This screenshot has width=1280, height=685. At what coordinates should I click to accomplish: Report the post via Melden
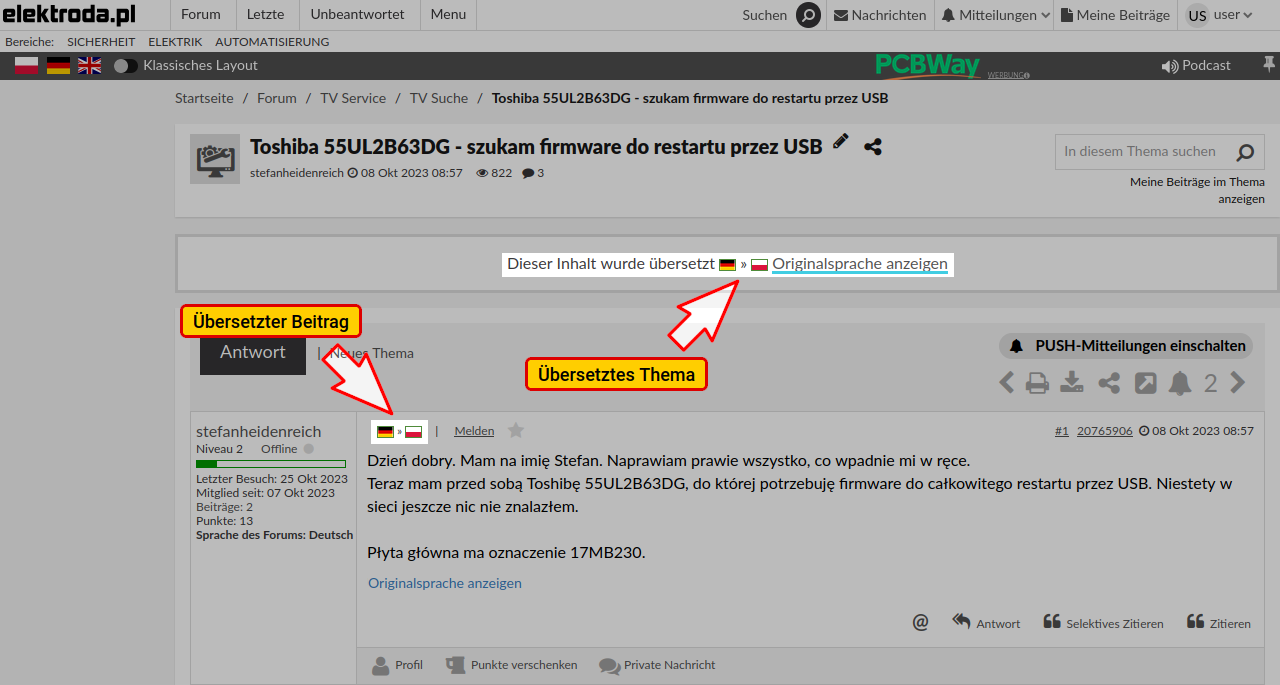click(474, 431)
